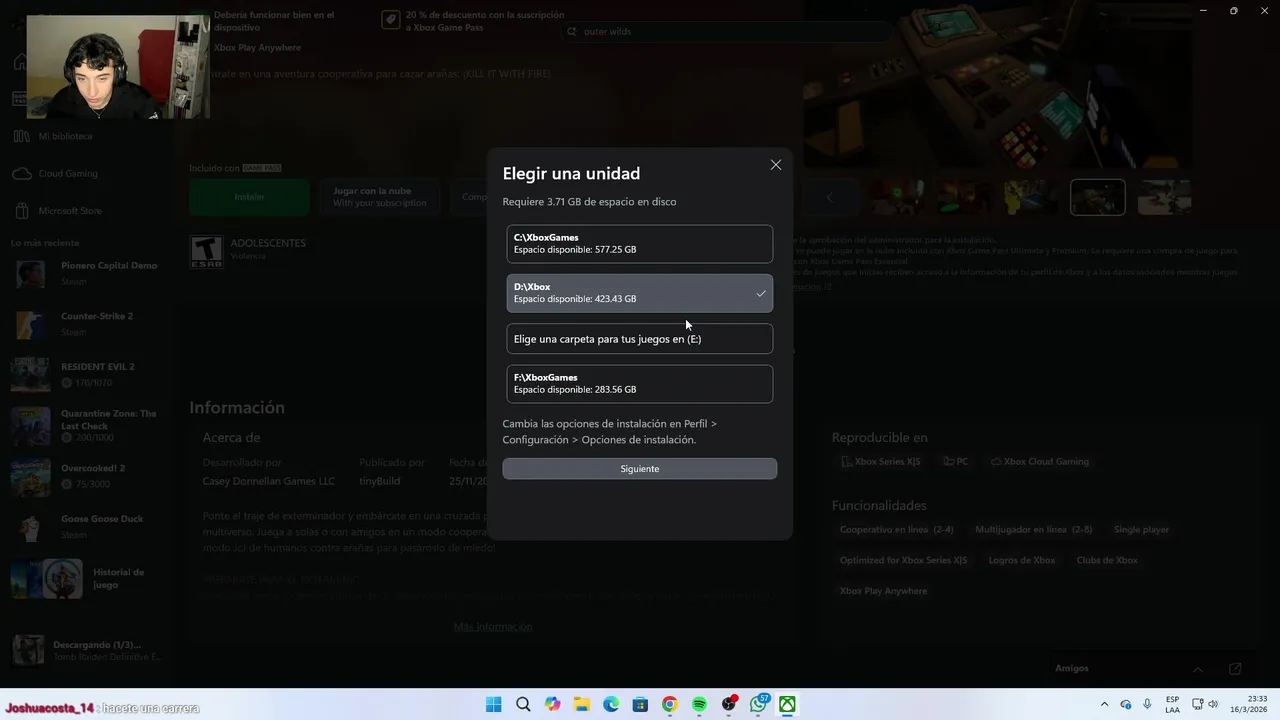The image size is (1280, 720).
Task: Open OBS Studio from the taskbar
Action: coord(729,704)
